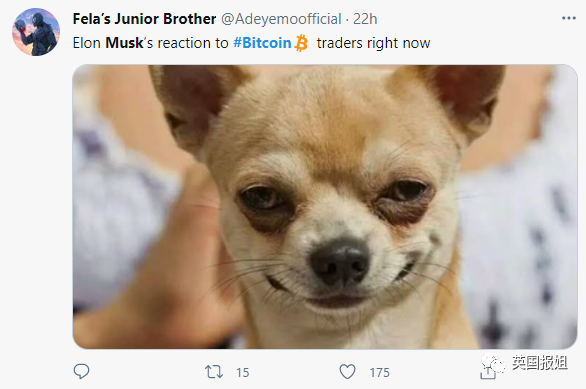Enlarge the smirking chihuahua photo
586x389 pixels.
pos(325,207)
